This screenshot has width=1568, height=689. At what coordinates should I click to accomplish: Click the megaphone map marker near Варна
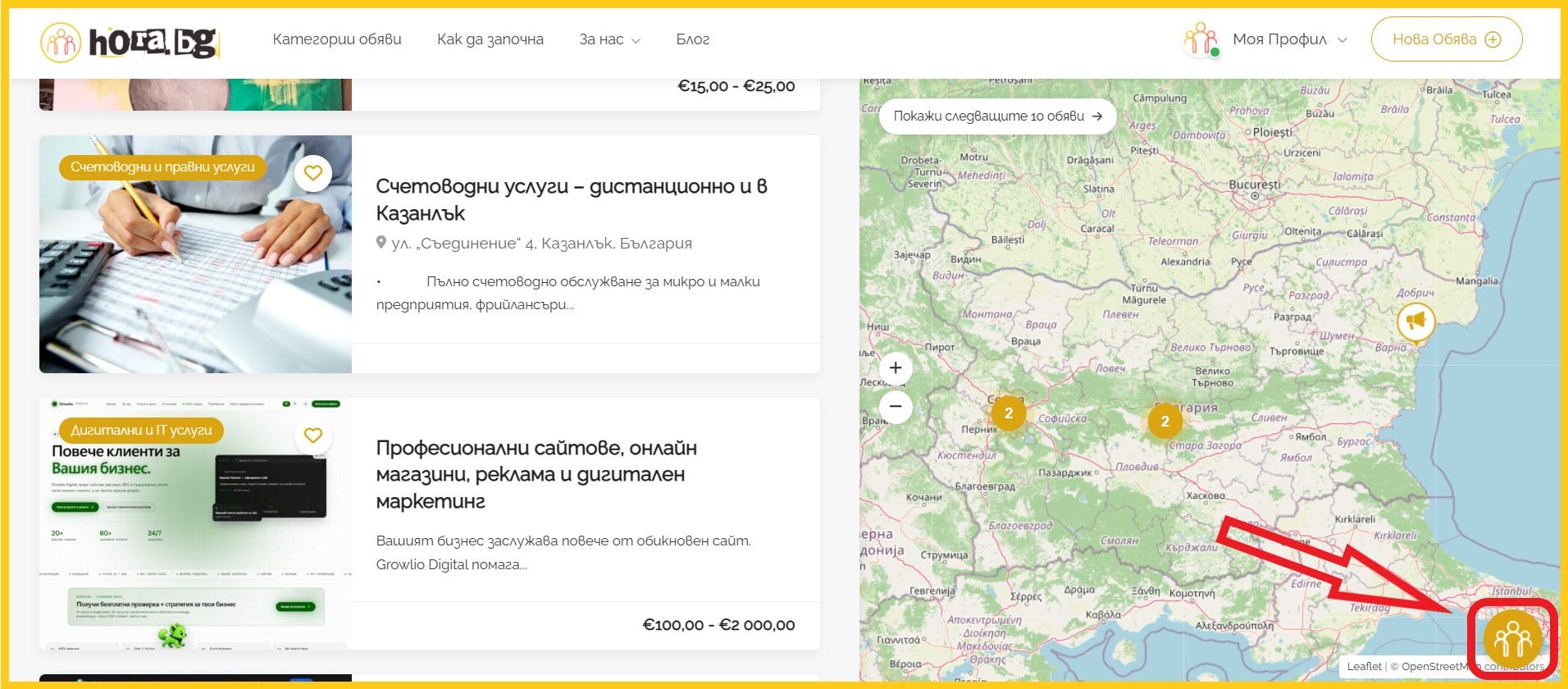point(1416,322)
